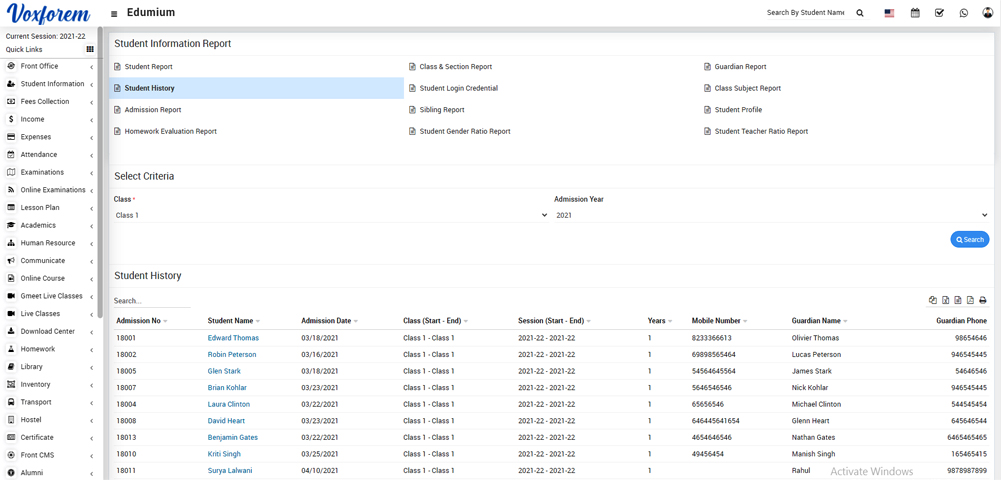Open student link Edward Thomas
The height and width of the screenshot is (480, 1001).
click(233, 338)
